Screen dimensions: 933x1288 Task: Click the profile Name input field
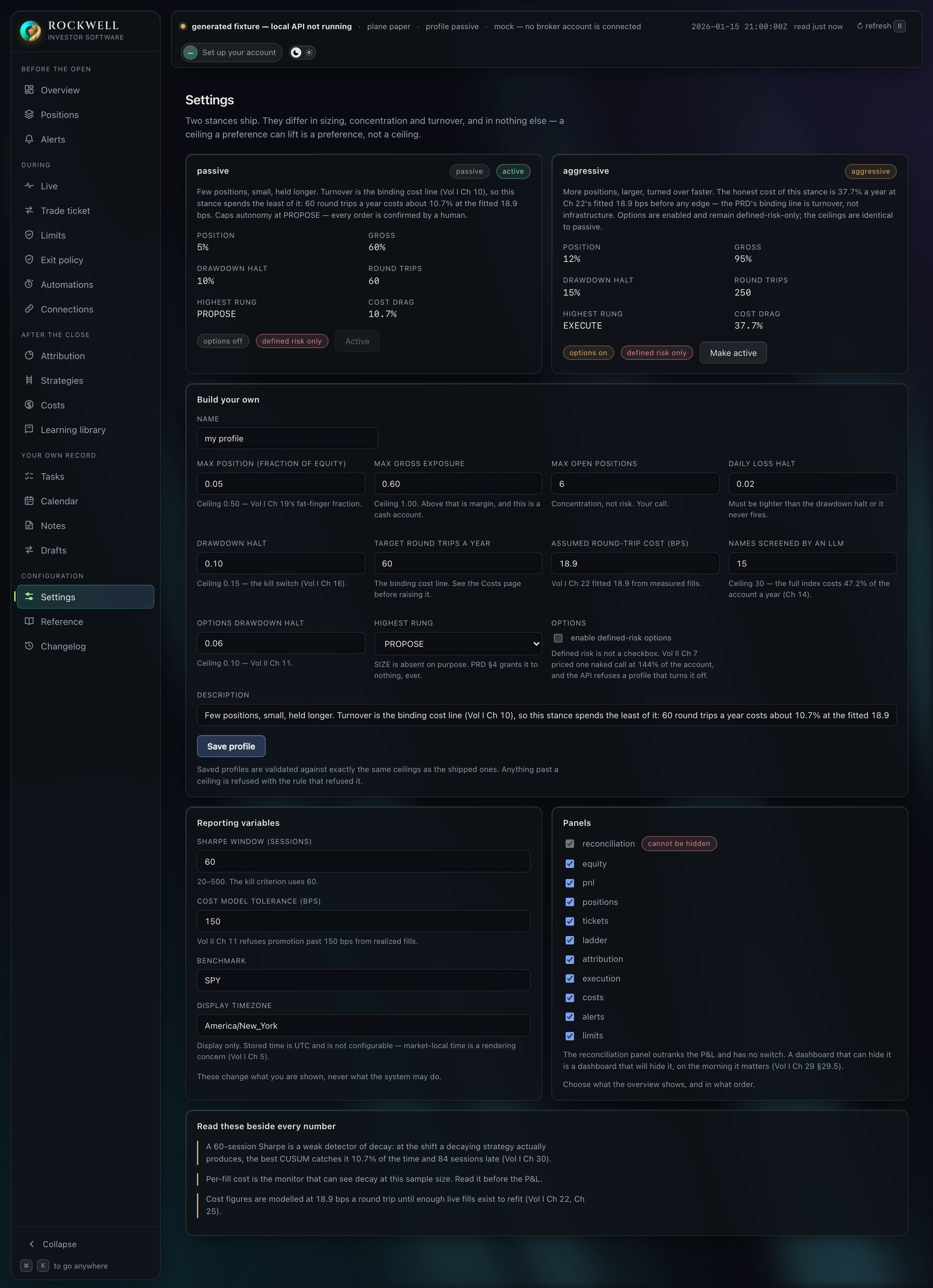point(287,439)
